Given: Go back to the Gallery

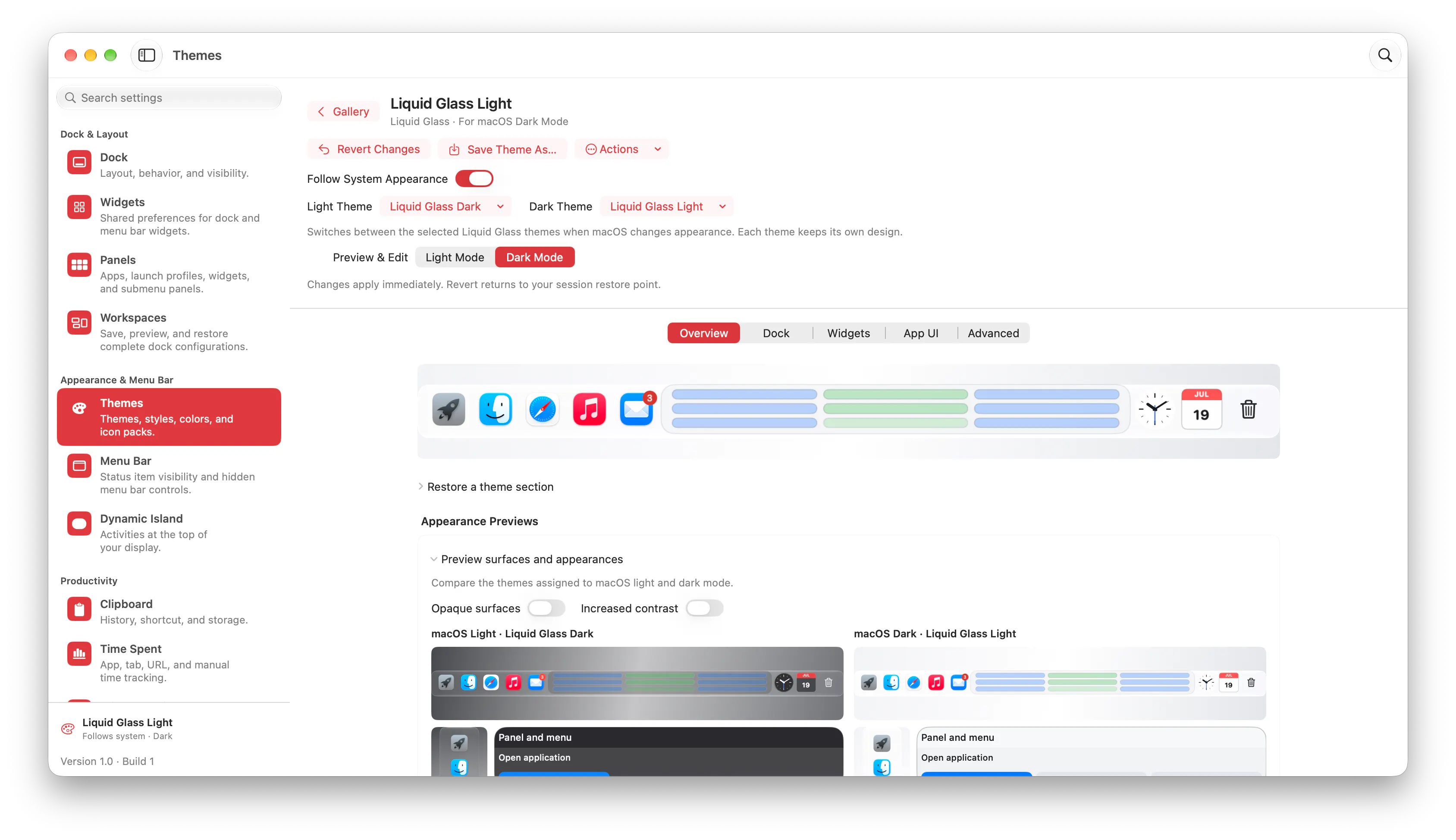Looking at the screenshot, I should click(x=343, y=111).
